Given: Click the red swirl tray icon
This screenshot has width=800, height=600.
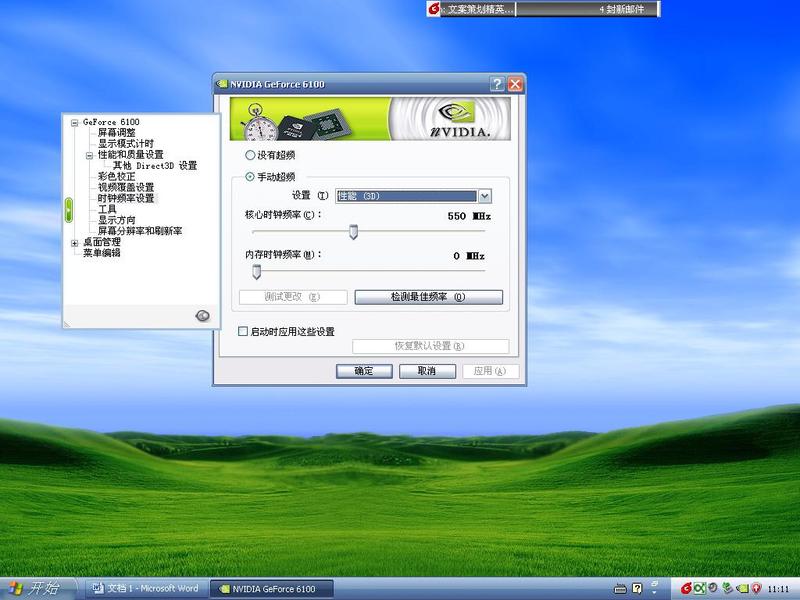Looking at the screenshot, I should (x=687, y=589).
